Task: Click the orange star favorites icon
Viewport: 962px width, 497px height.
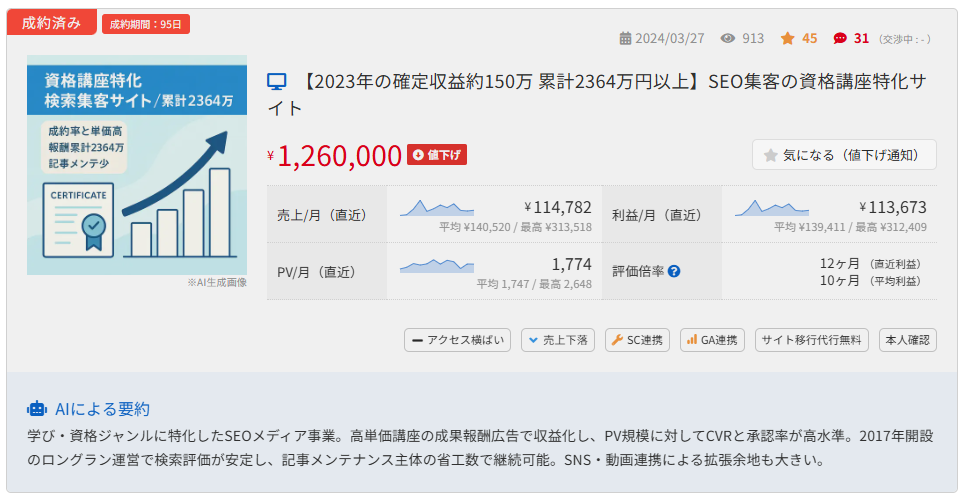Action: [787, 39]
